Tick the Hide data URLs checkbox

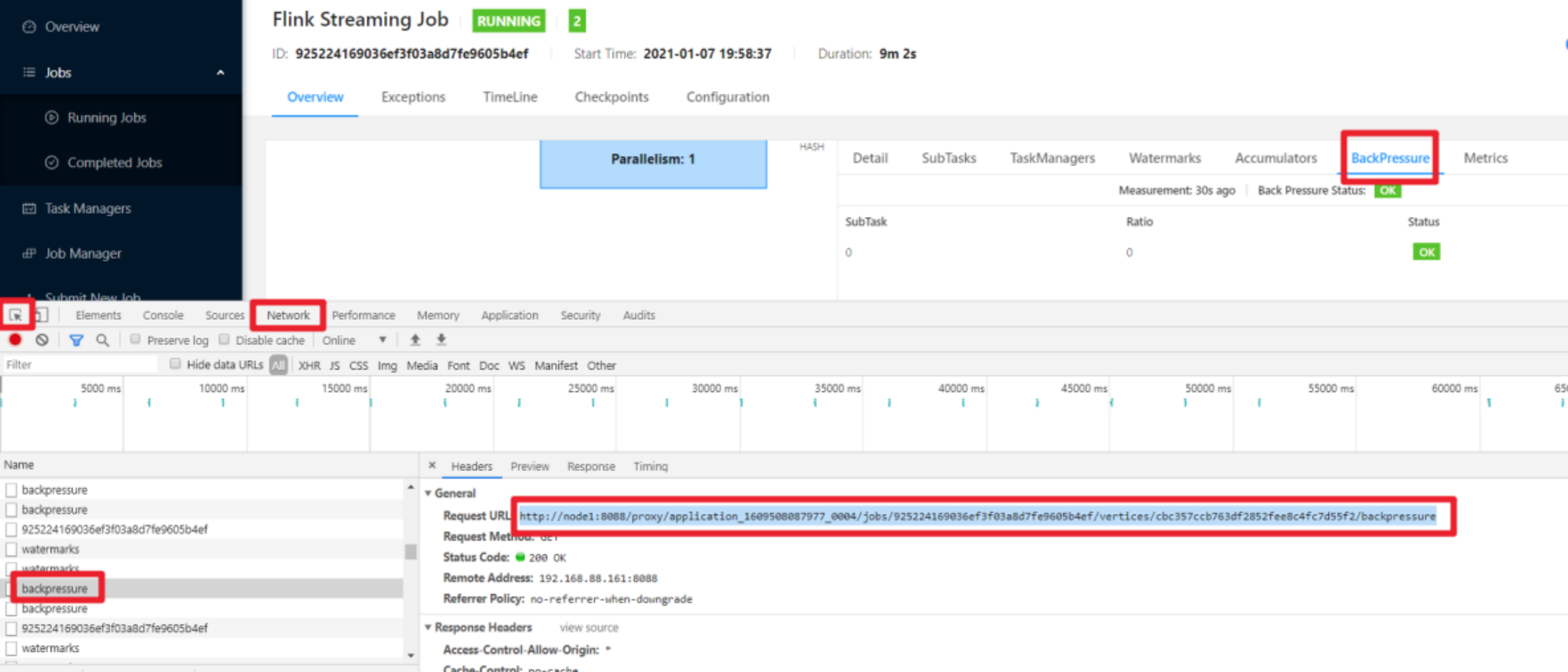click(175, 364)
